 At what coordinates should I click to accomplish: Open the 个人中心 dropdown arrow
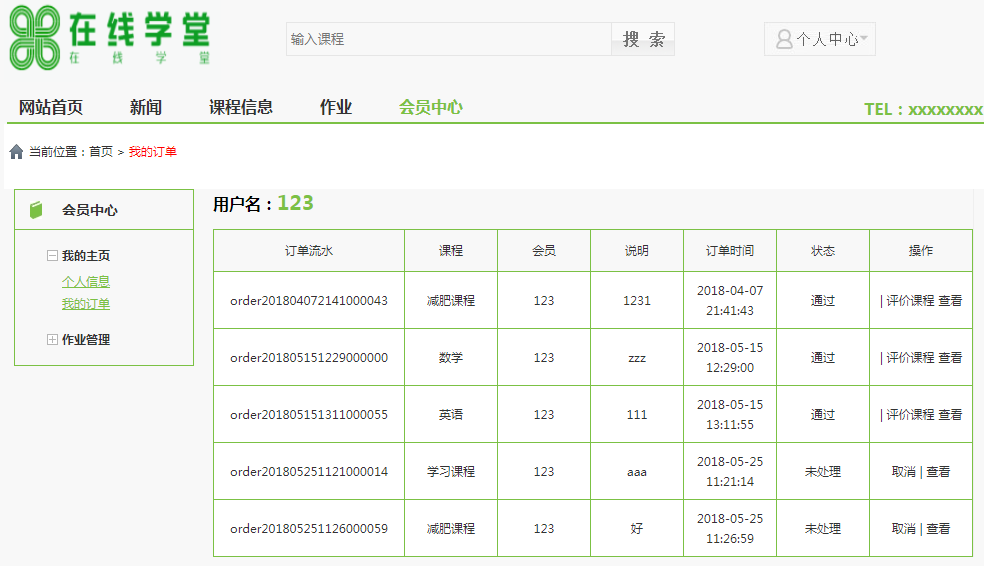point(864,38)
